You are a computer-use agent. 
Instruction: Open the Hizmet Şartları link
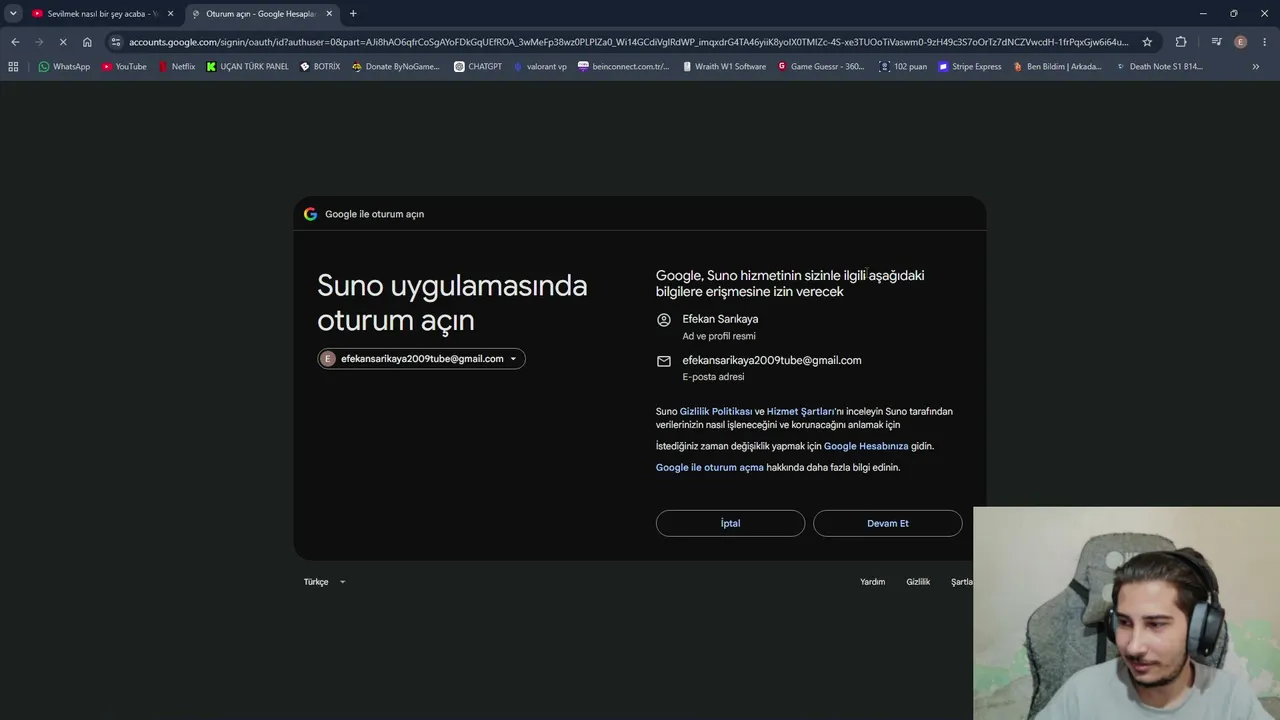point(801,411)
